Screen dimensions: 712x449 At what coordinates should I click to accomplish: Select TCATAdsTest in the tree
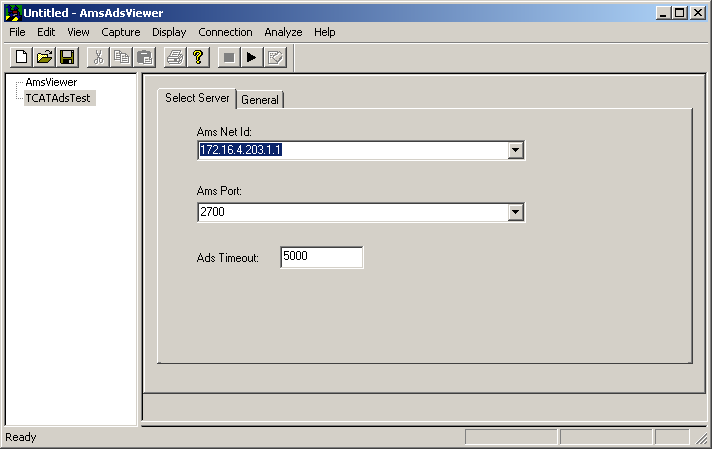pos(58,98)
